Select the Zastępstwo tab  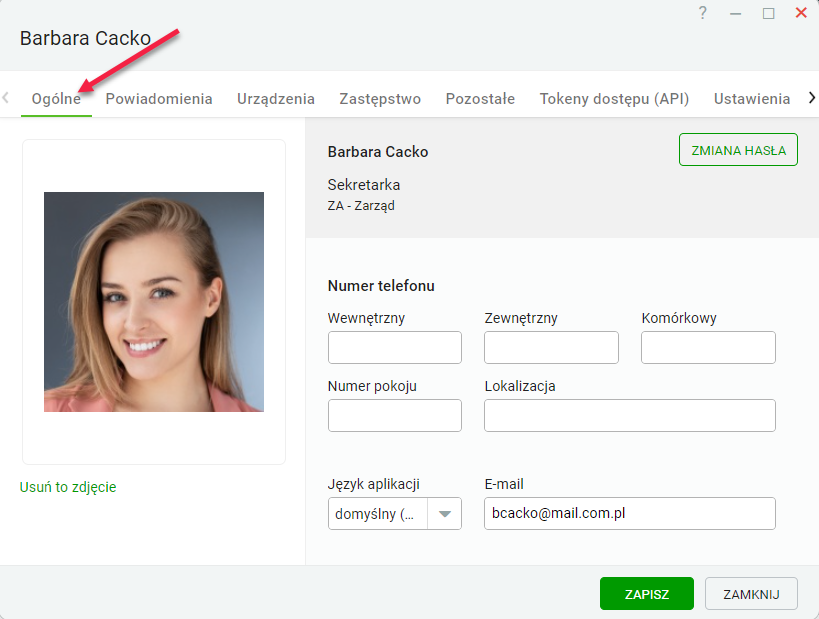(380, 99)
